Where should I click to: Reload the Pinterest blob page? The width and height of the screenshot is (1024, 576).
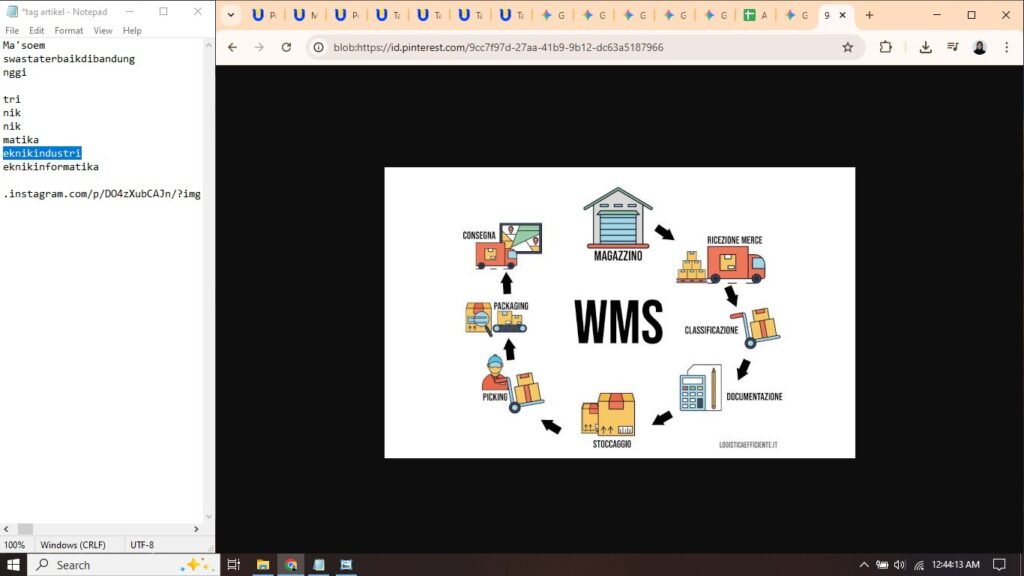[x=286, y=47]
